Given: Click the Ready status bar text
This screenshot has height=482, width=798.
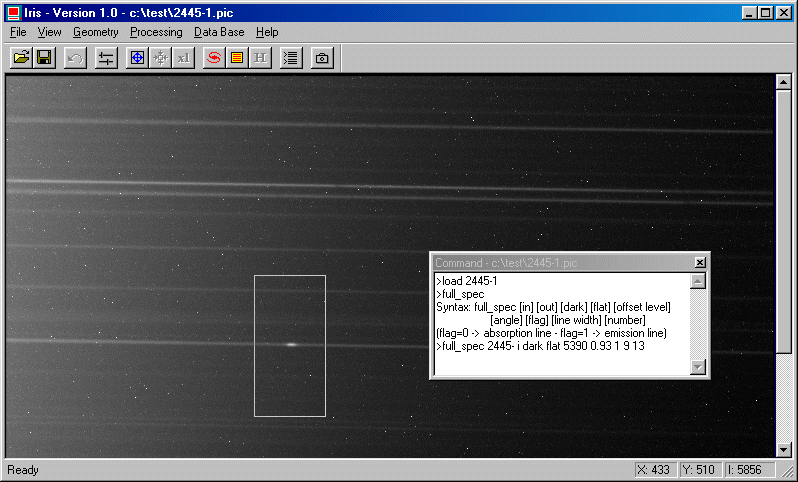Looking at the screenshot, I should 23,470.
